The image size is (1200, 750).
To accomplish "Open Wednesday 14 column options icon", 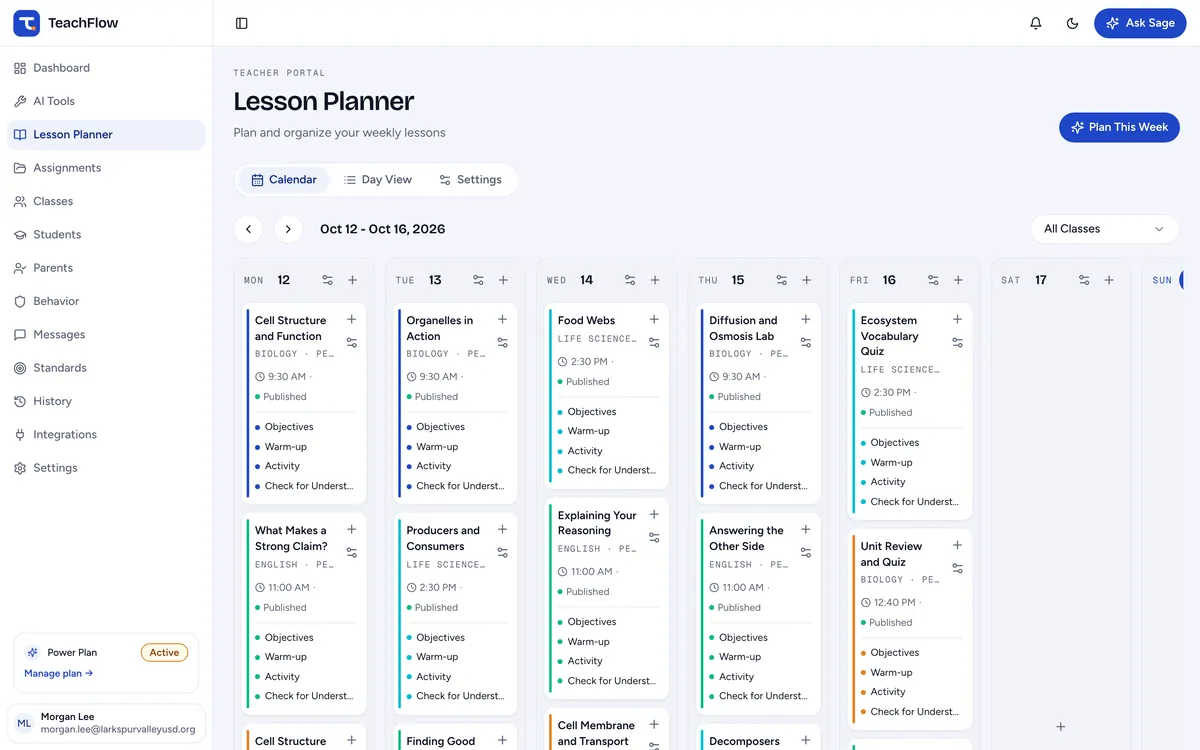I will [630, 280].
